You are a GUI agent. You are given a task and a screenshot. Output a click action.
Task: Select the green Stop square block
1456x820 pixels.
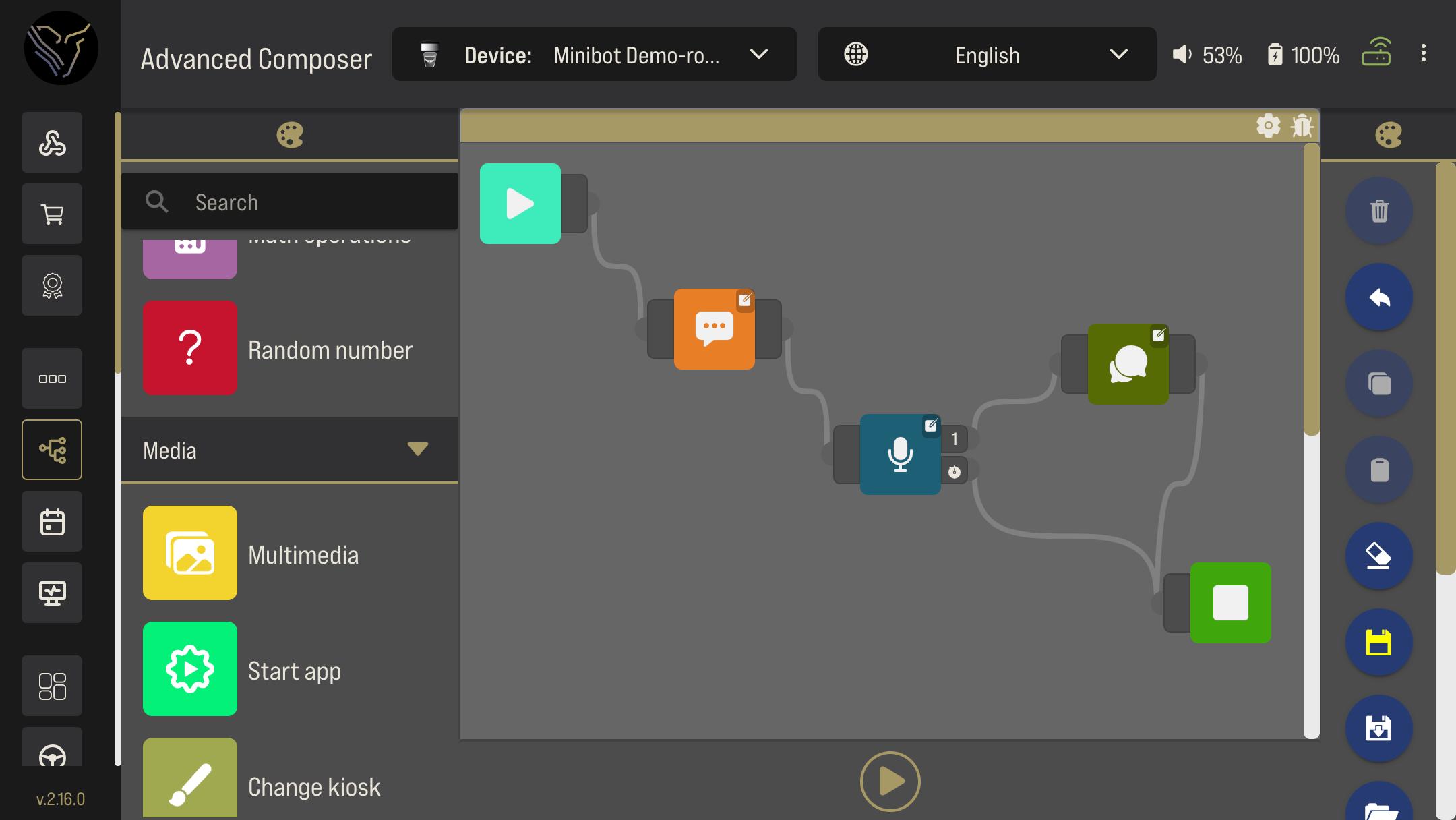[x=1230, y=603]
